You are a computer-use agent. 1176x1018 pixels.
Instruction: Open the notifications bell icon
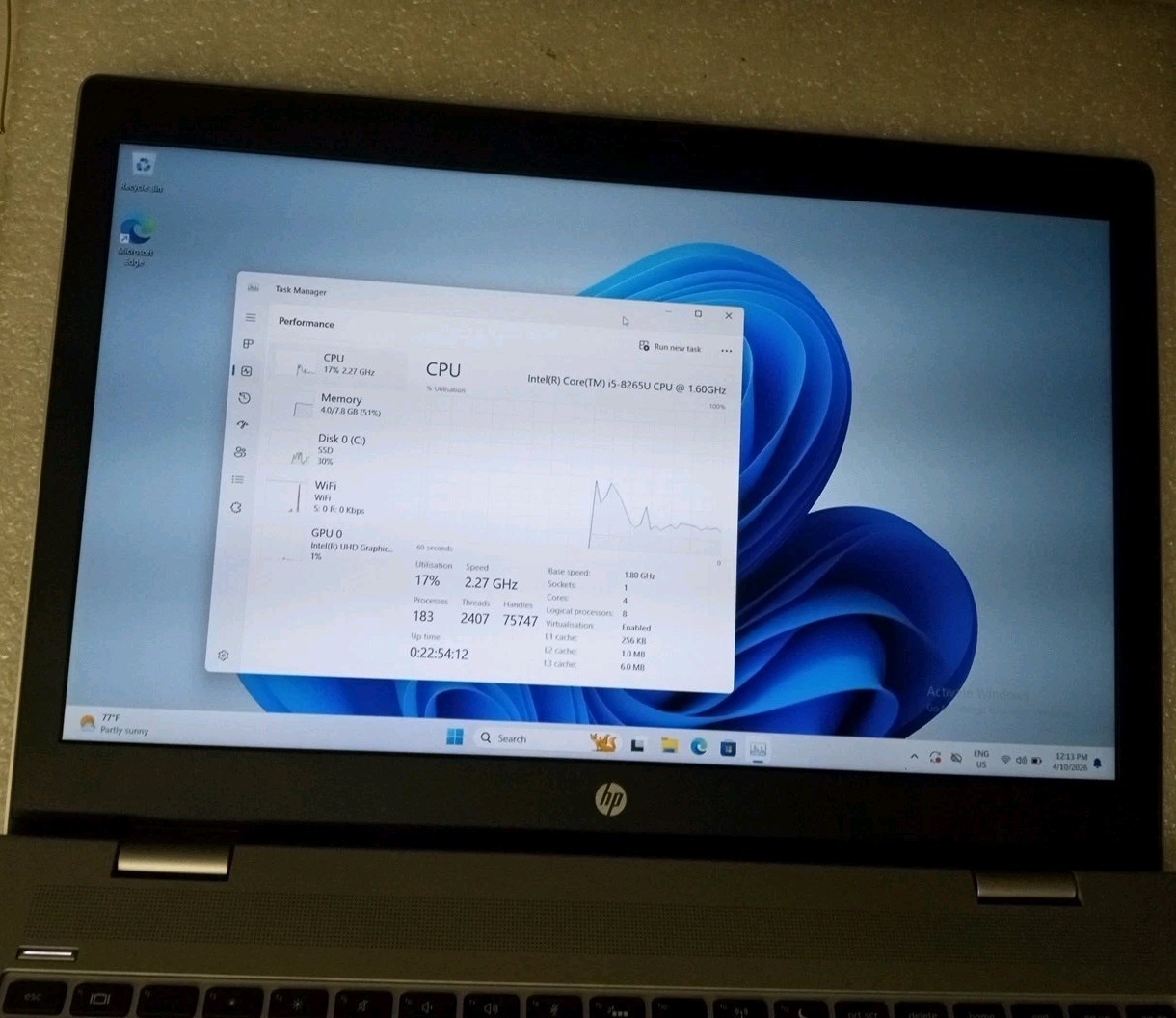(x=1097, y=763)
